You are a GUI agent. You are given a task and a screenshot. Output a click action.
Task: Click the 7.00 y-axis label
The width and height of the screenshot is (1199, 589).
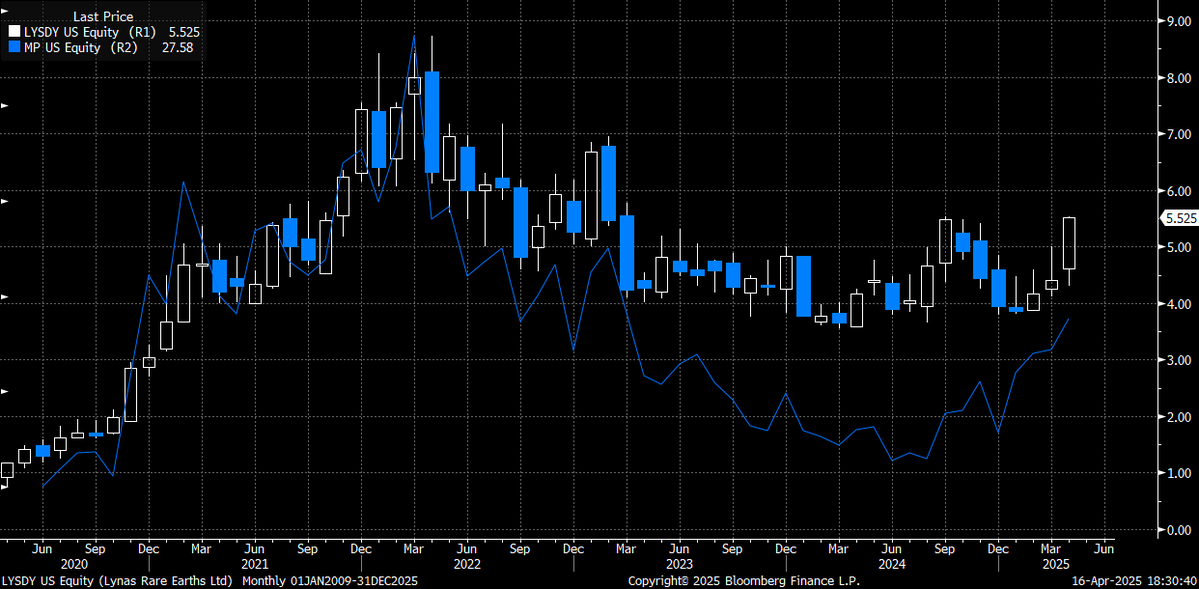point(1178,135)
